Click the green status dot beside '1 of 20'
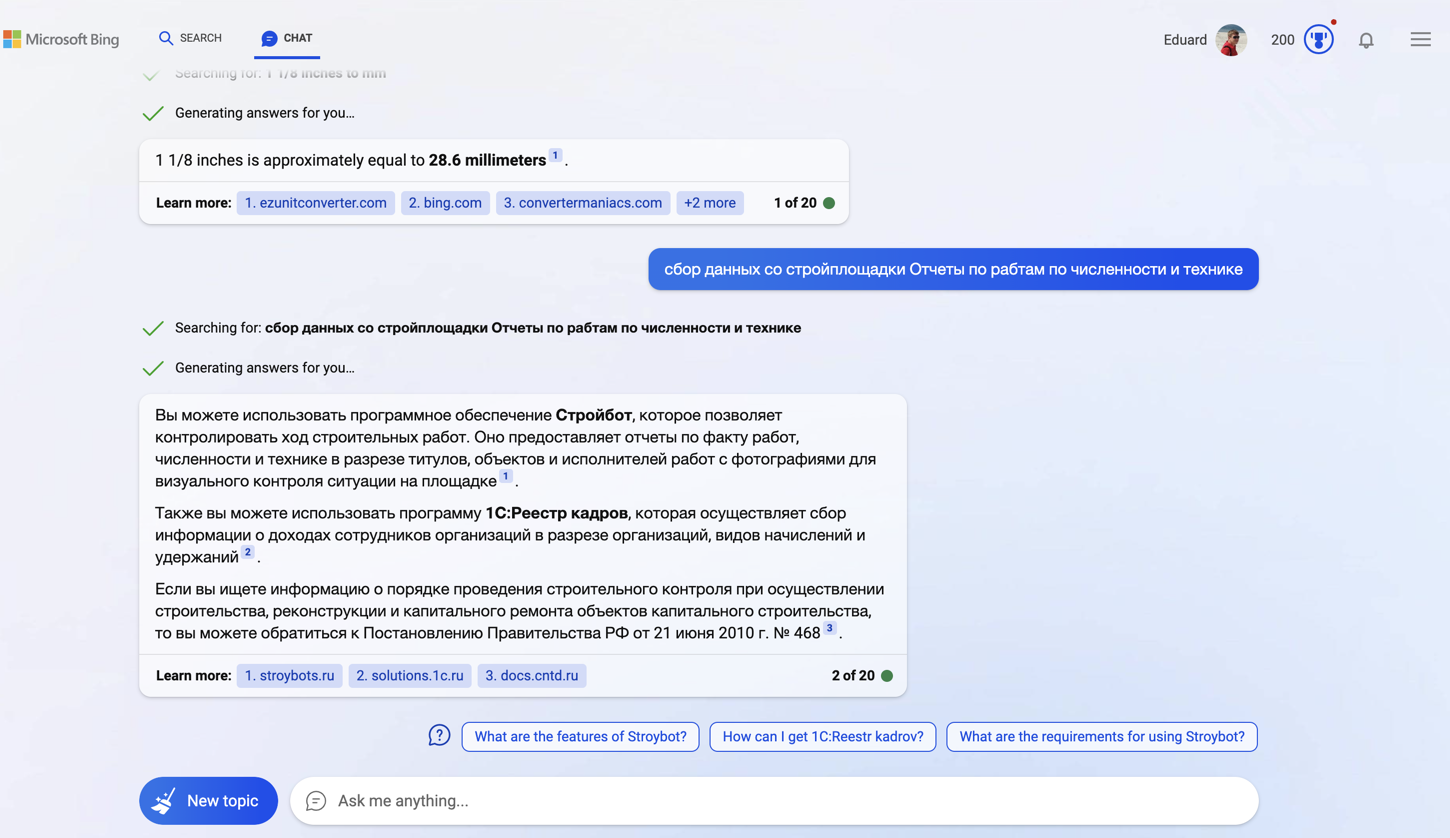Viewport: 1450px width, 838px height. (829, 203)
